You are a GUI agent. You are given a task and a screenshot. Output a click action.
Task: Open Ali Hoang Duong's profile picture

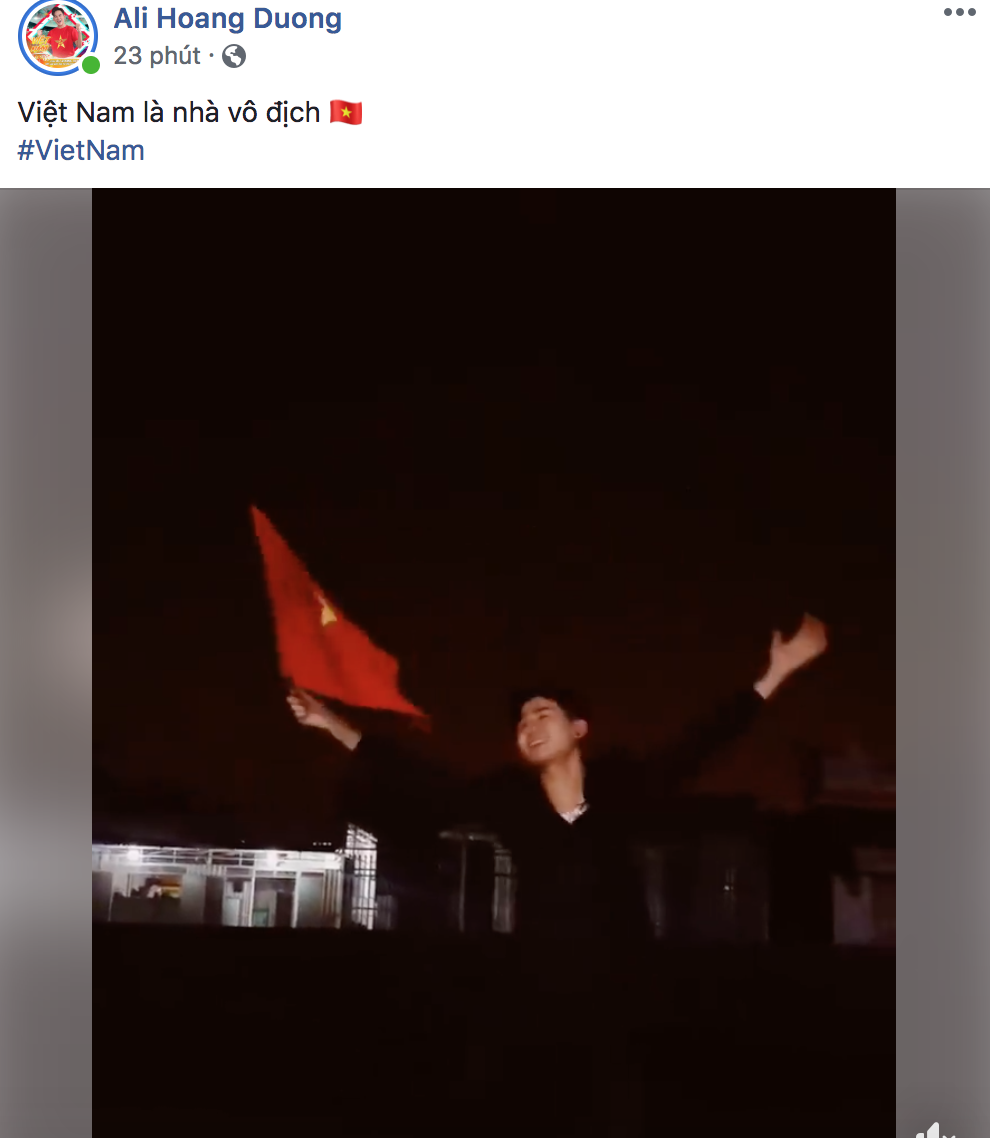tap(57, 38)
